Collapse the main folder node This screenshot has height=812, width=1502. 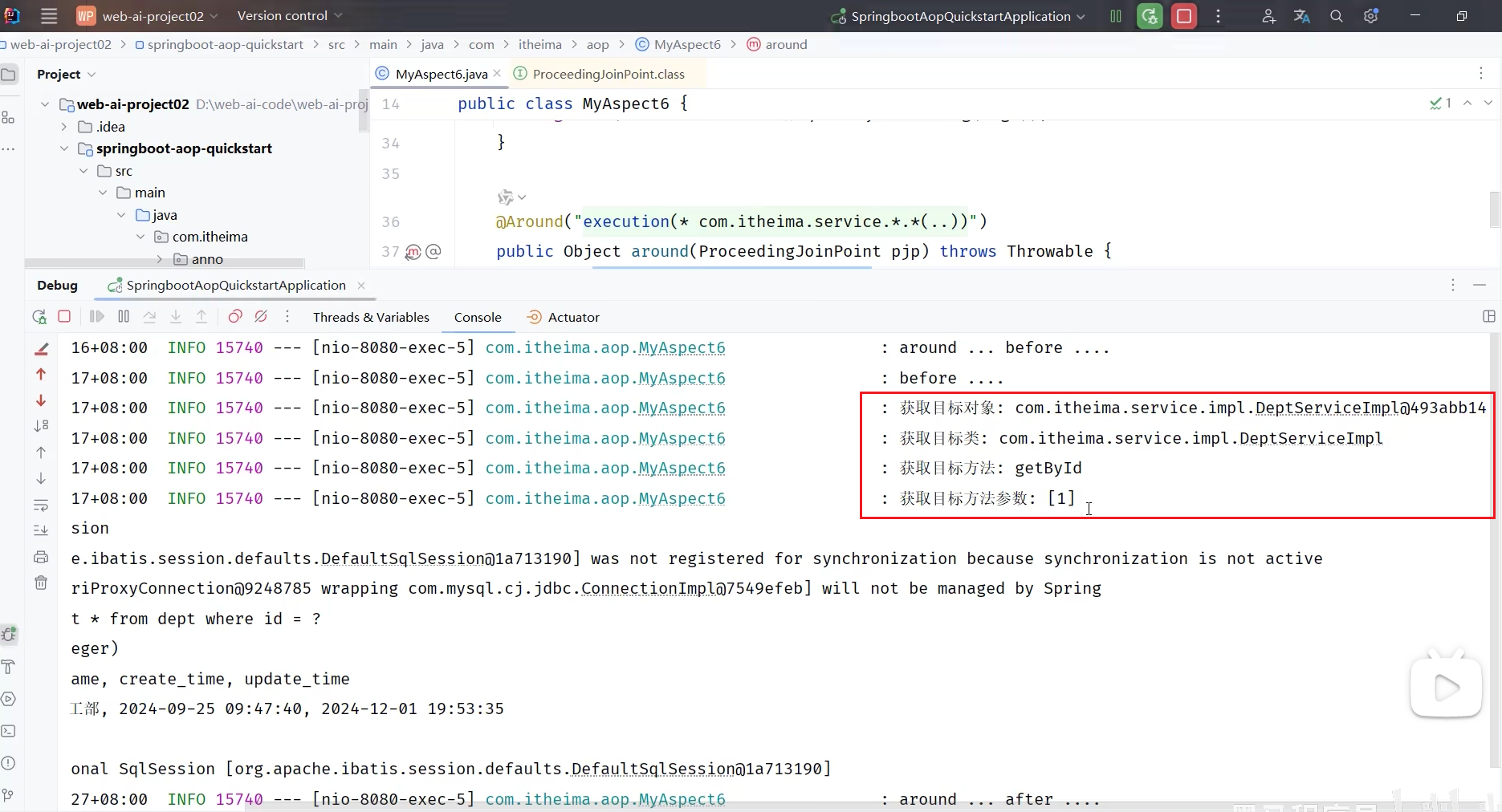click(103, 193)
